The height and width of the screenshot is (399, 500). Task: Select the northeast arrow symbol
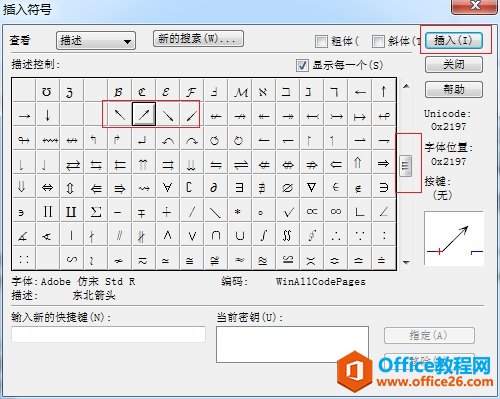(x=144, y=115)
